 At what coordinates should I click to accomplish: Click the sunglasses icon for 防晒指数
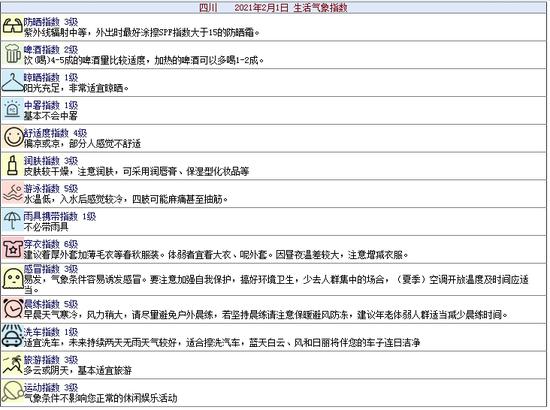[13, 27]
